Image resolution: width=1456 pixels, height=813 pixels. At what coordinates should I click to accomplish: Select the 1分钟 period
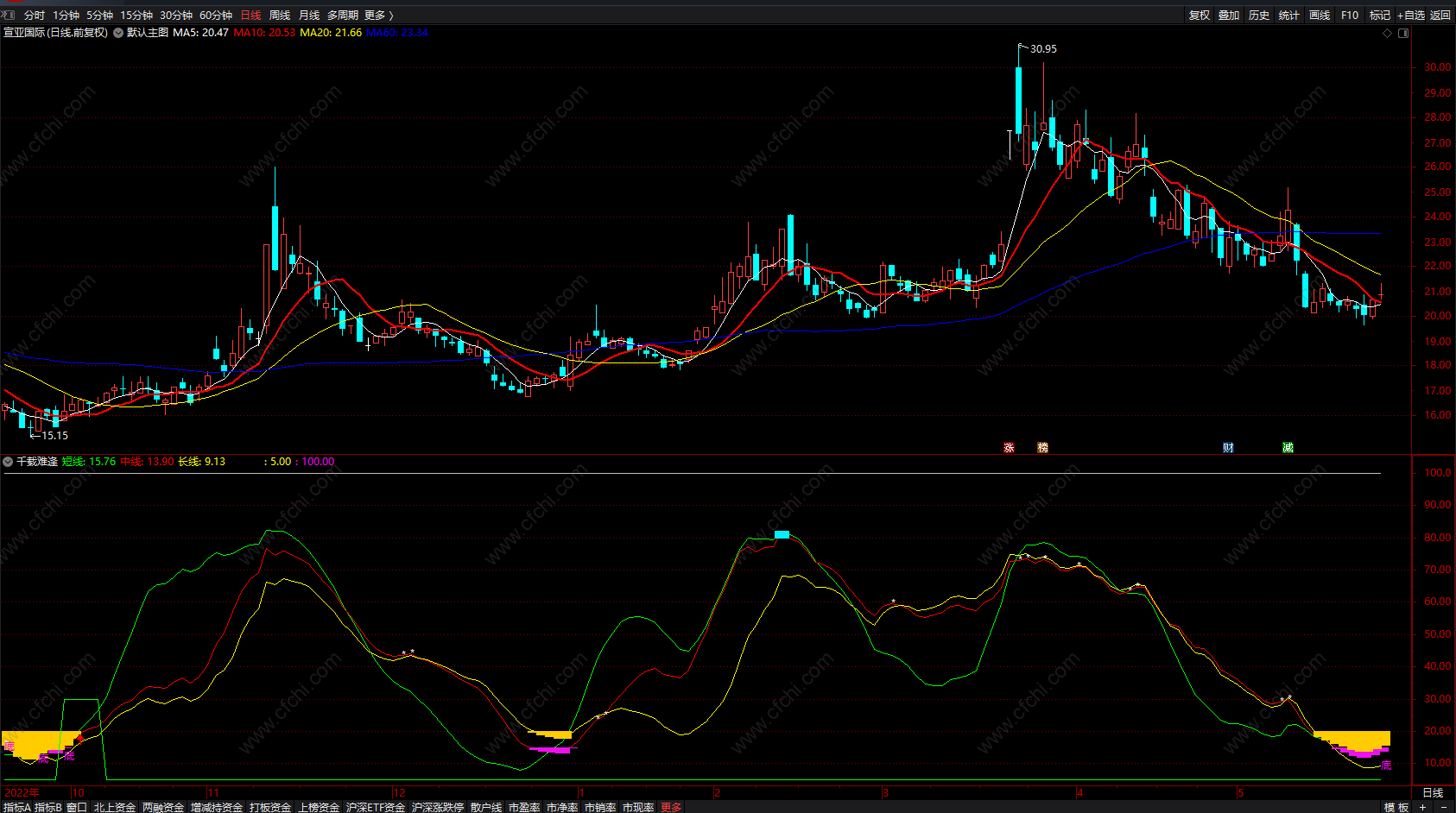point(66,16)
